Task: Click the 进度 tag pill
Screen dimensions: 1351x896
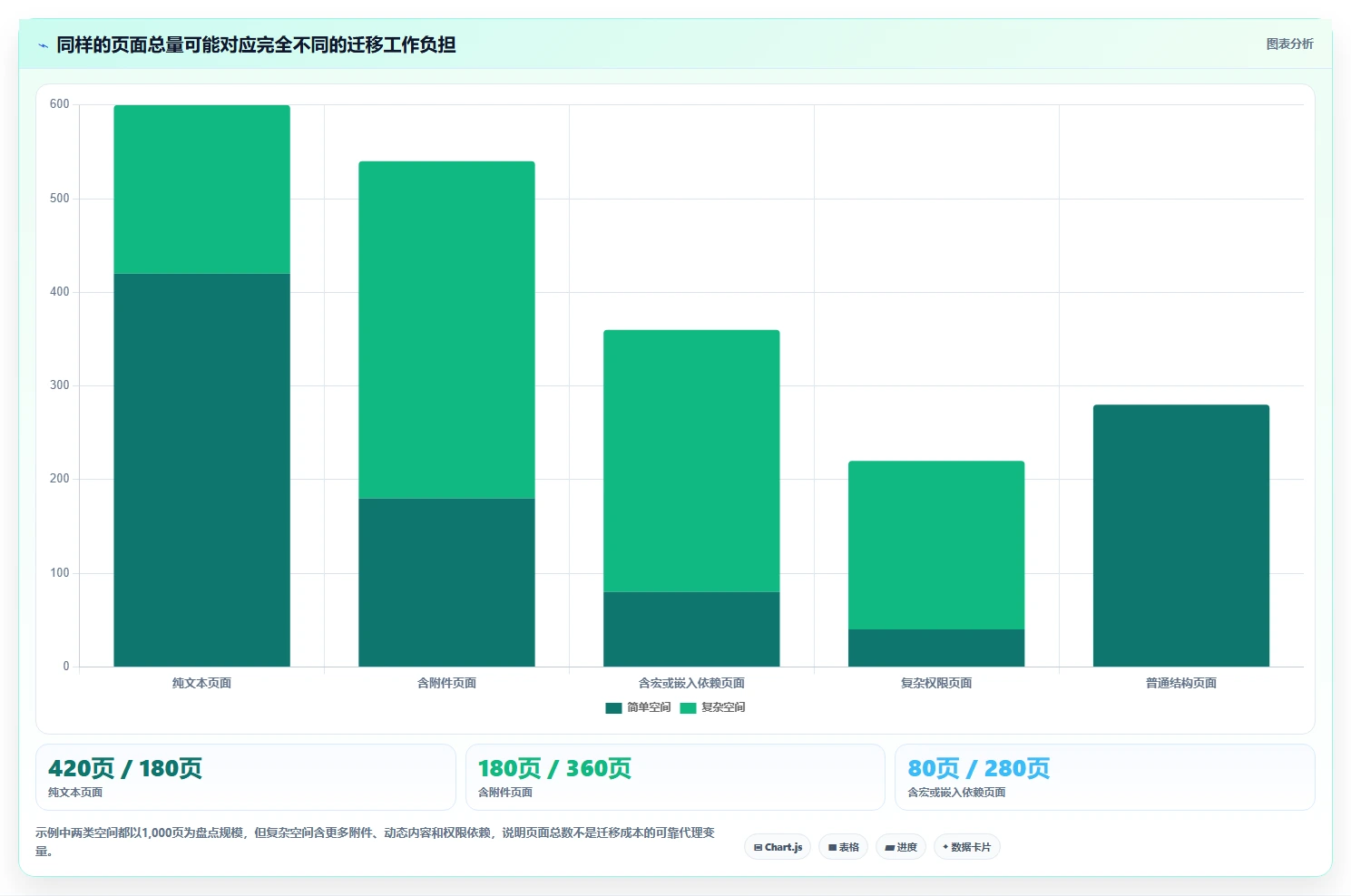Action: (x=901, y=847)
